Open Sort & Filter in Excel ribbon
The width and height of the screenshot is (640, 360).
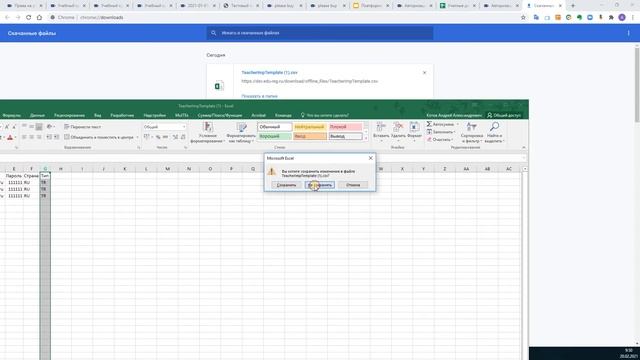[x=471, y=132]
